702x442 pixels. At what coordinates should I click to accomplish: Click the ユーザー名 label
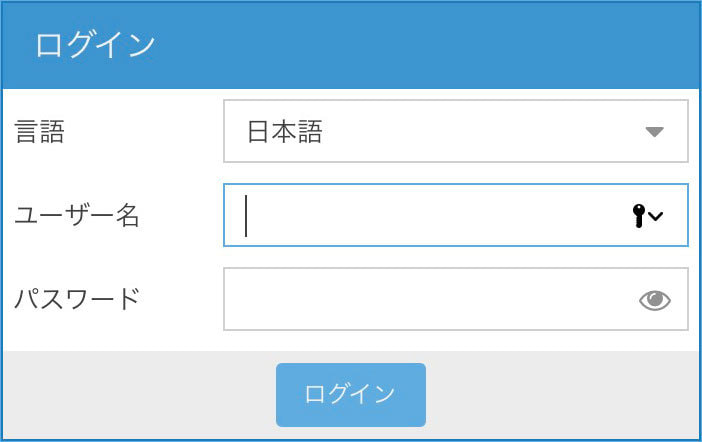click(77, 215)
